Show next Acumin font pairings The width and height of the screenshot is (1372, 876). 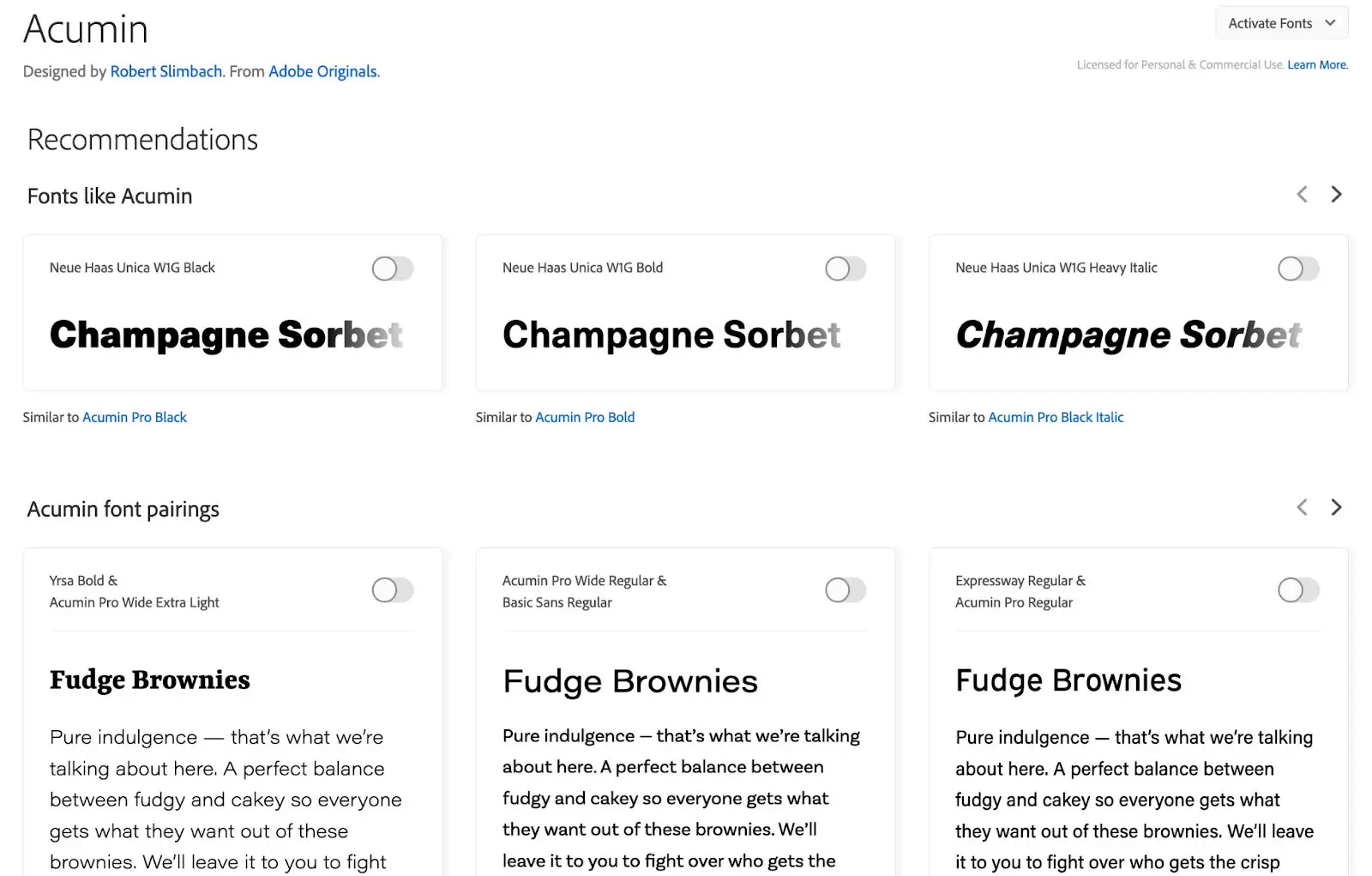pos(1336,507)
